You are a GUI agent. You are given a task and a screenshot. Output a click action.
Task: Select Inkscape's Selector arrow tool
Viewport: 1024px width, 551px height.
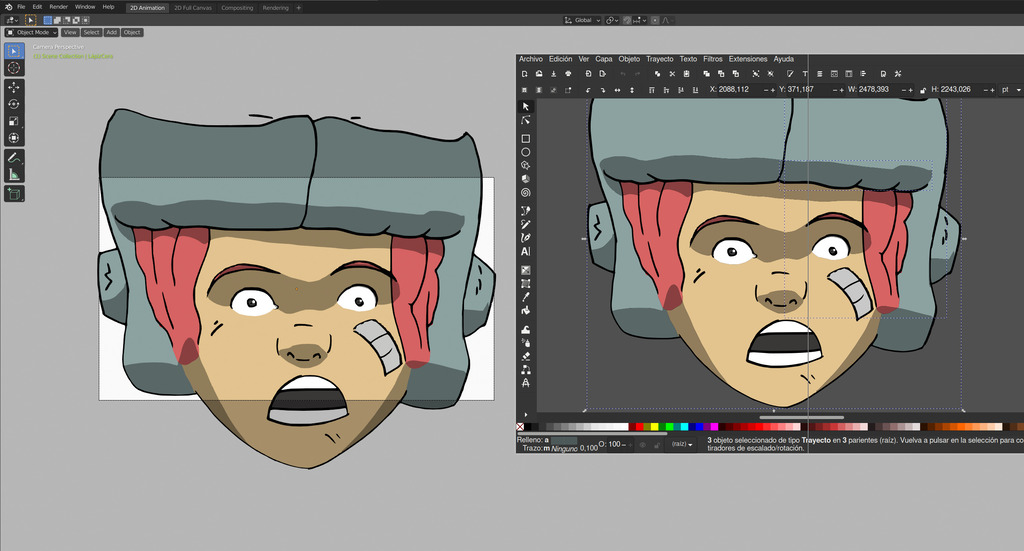tap(526, 106)
